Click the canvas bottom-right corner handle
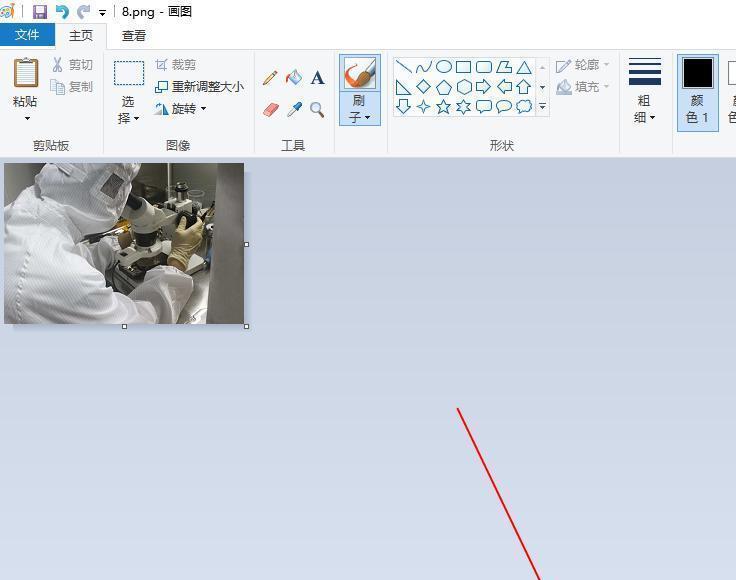Image resolution: width=736 pixels, height=580 pixels. coord(247,326)
